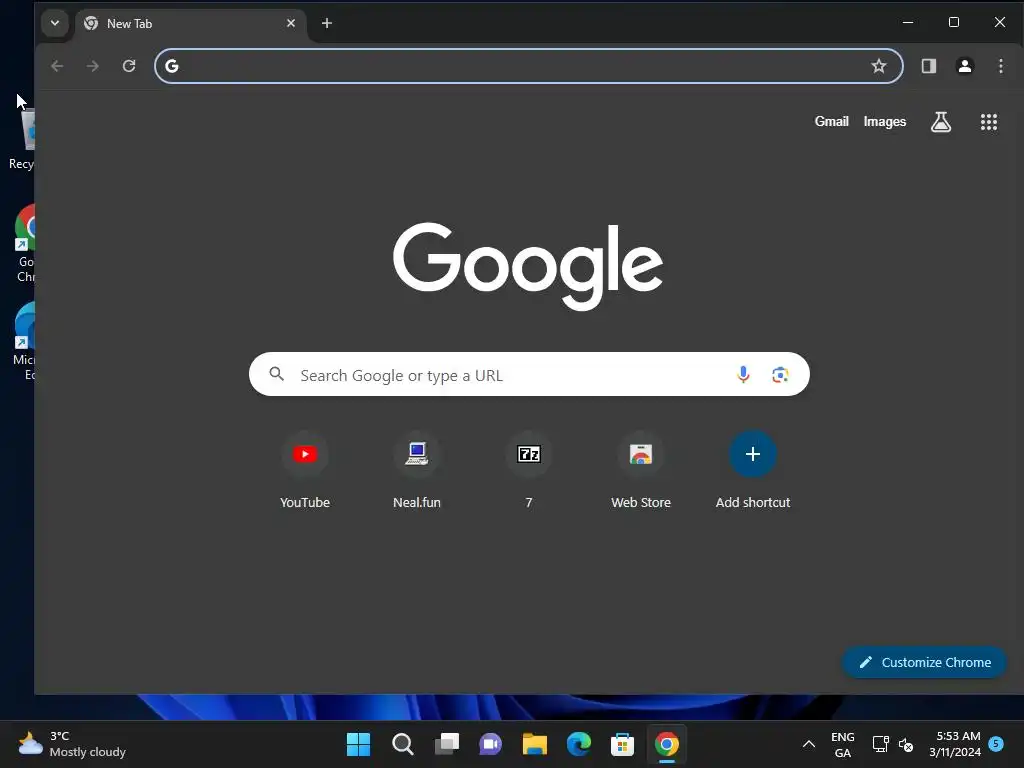Click the Google logo
This screenshot has width=1024, height=768.
[528, 266]
